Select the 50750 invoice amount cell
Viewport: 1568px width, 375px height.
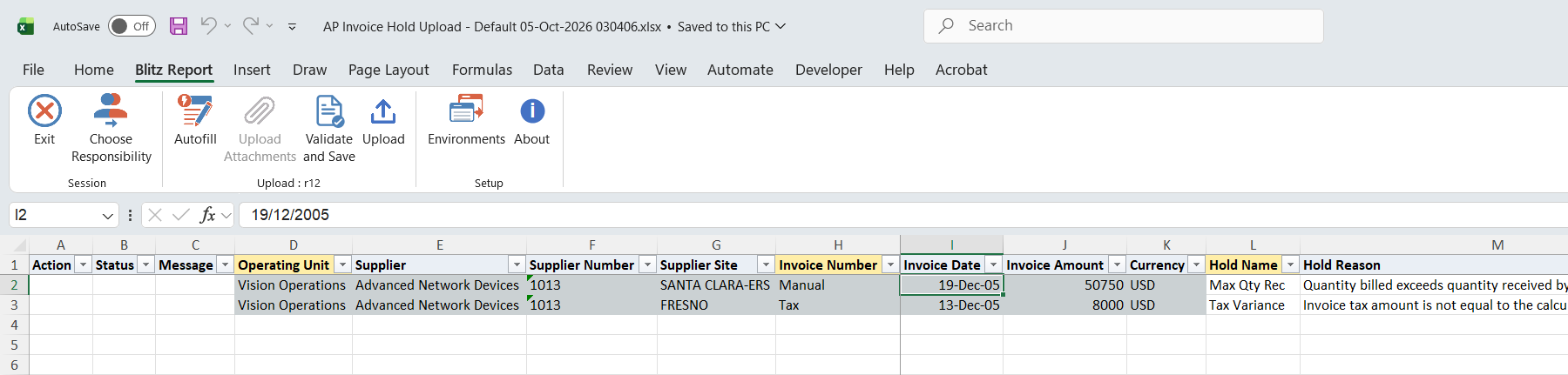tap(1064, 285)
